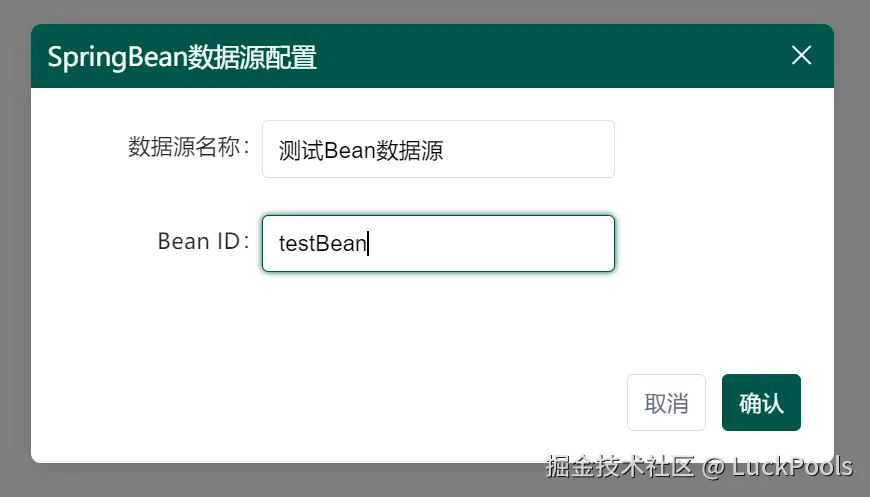Confirm the configuration with 确认 button
870x497 pixels.
pos(761,403)
